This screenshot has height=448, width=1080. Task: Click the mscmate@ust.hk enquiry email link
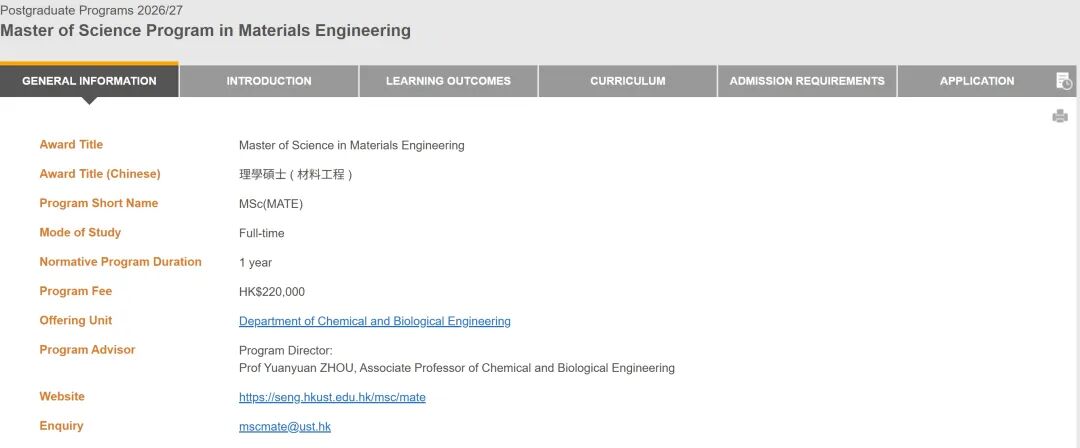[284, 426]
